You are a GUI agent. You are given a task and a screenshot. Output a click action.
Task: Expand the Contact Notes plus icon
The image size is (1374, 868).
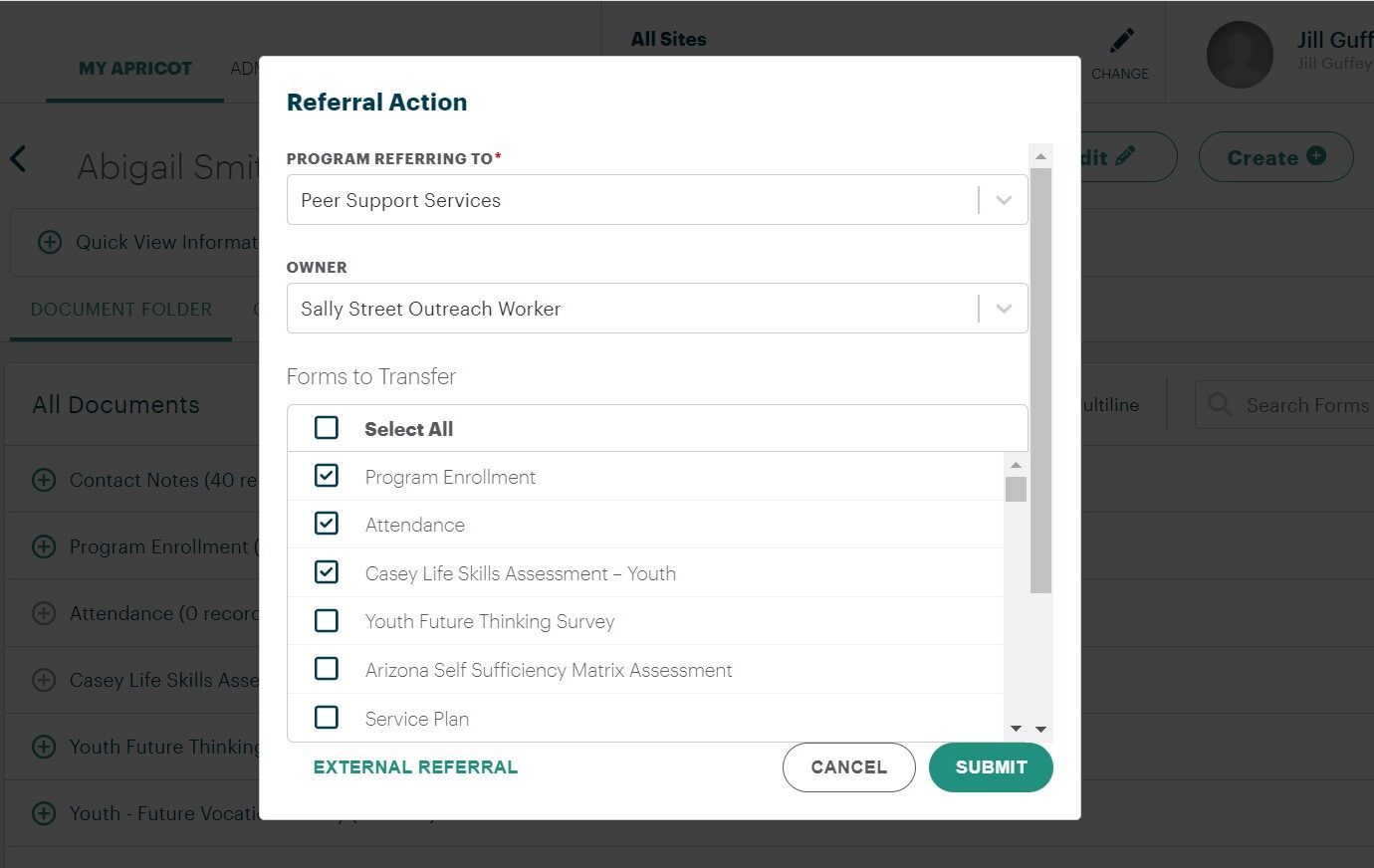click(x=44, y=480)
